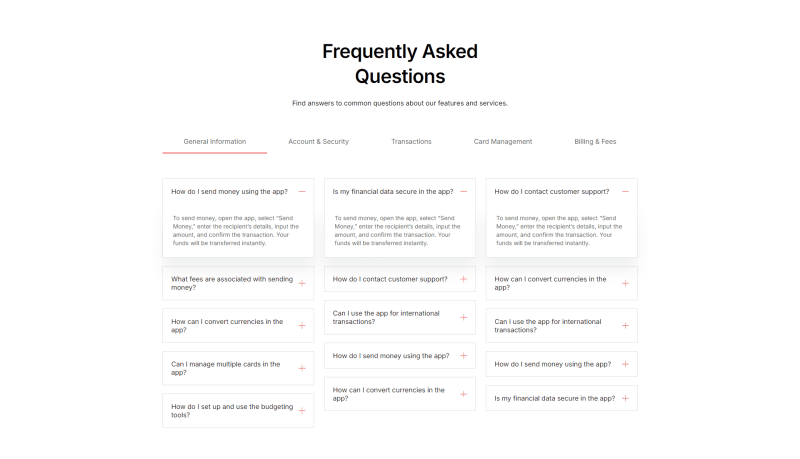Click plus icon for 'Can I manage multiple cards'
The height and width of the screenshot is (459, 800).
[x=302, y=368]
